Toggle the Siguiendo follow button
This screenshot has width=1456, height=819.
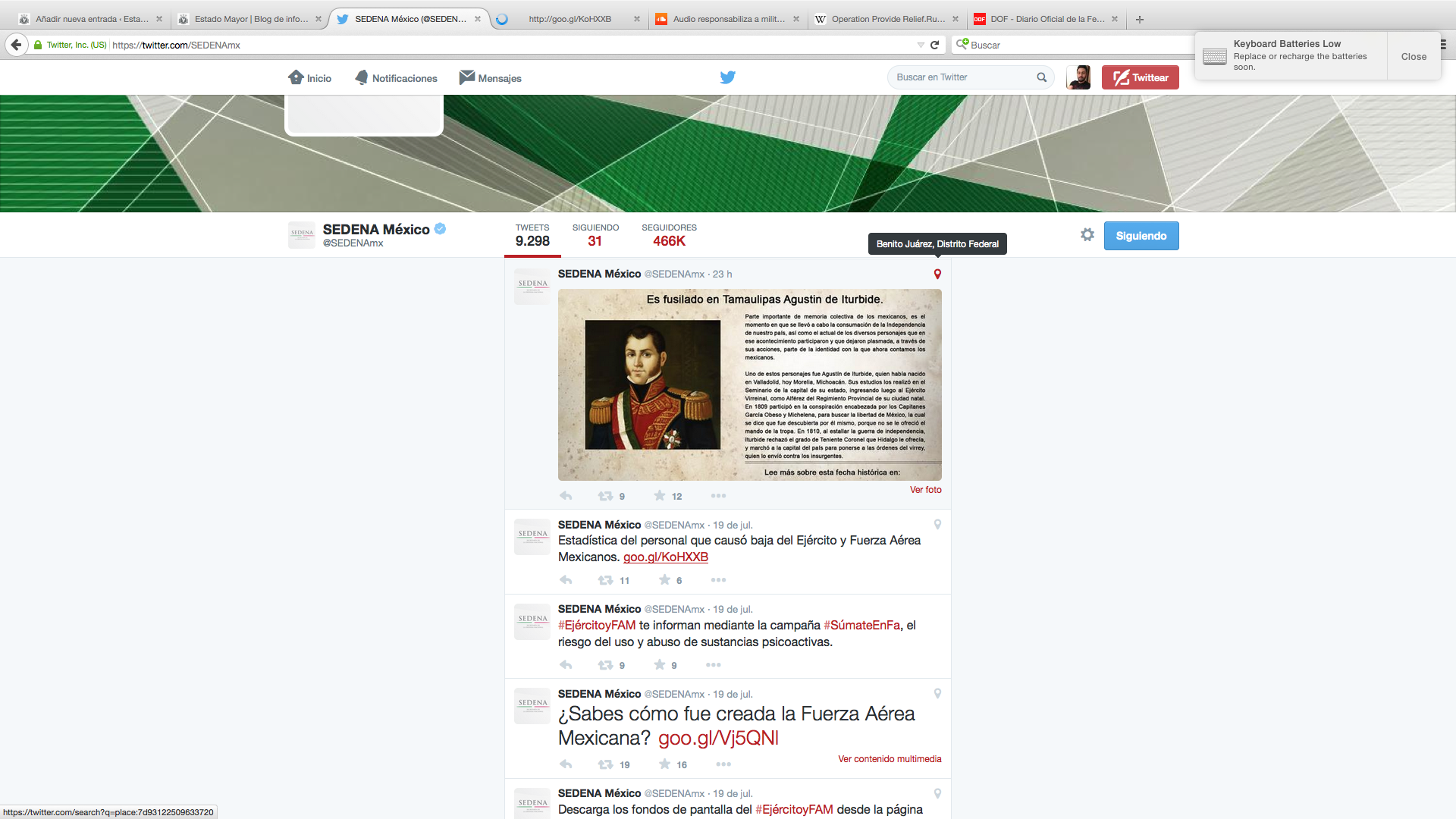point(1141,236)
